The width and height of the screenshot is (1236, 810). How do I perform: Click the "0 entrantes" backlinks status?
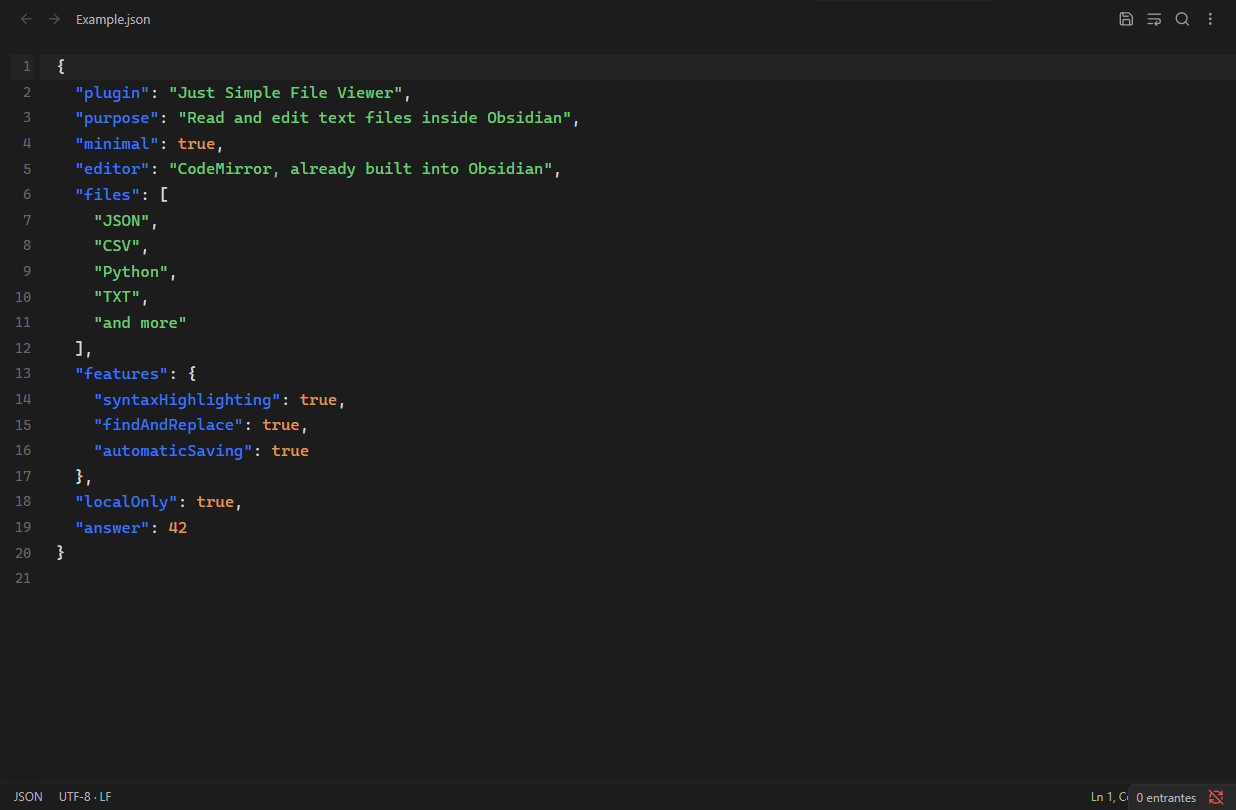(x=1166, y=798)
